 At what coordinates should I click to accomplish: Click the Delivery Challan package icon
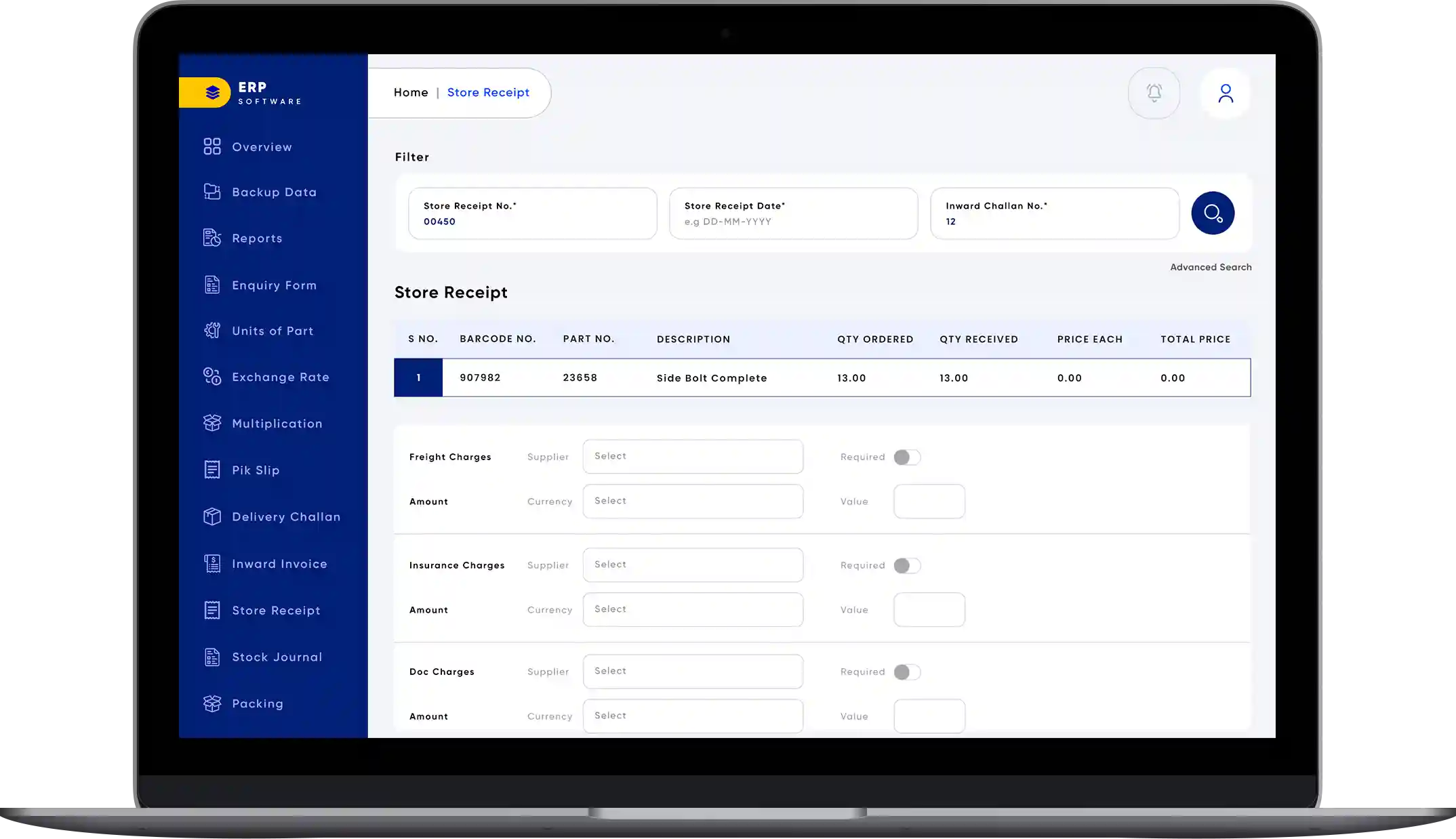pyautogui.click(x=212, y=516)
